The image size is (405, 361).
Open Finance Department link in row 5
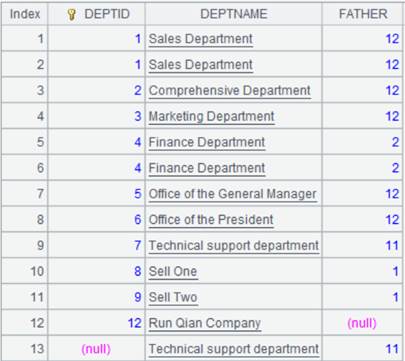tap(207, 142)
